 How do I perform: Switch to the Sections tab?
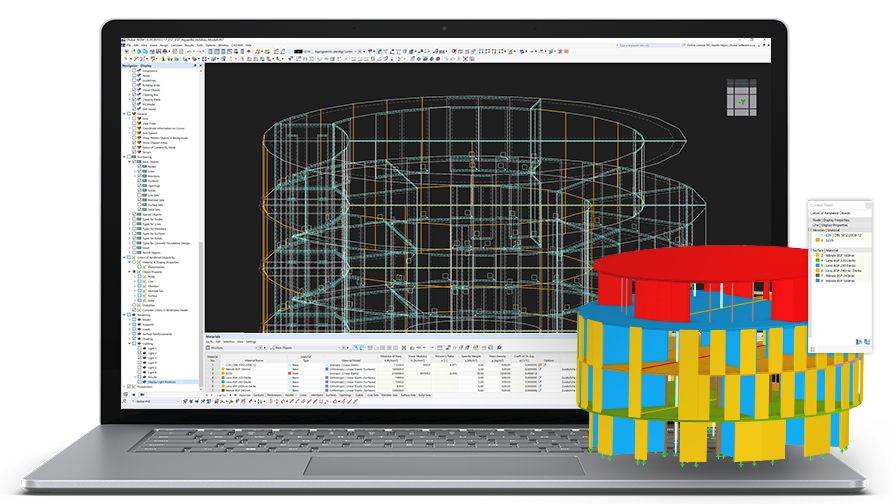click(x=259, y=395)
